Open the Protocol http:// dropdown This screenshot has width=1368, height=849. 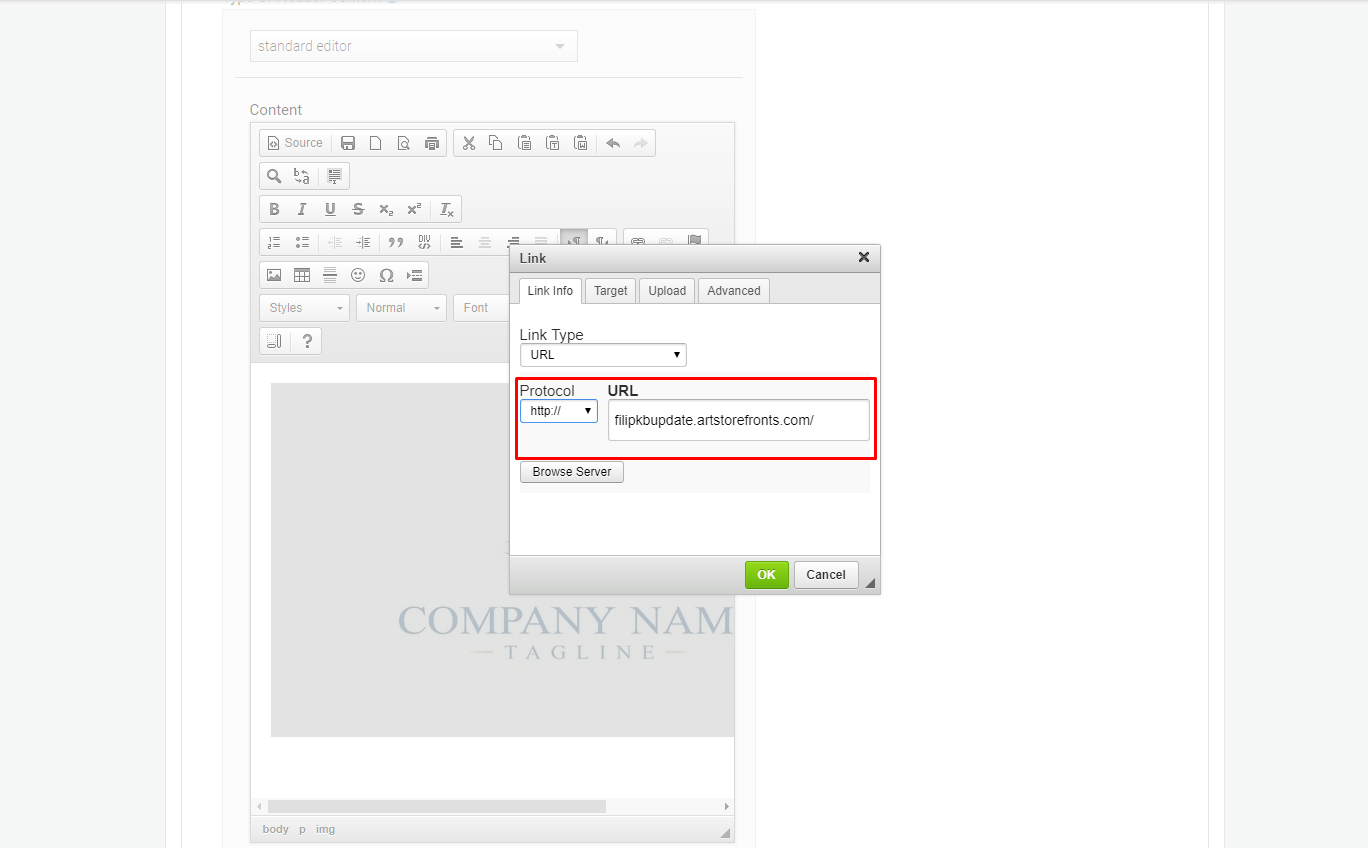559,411
